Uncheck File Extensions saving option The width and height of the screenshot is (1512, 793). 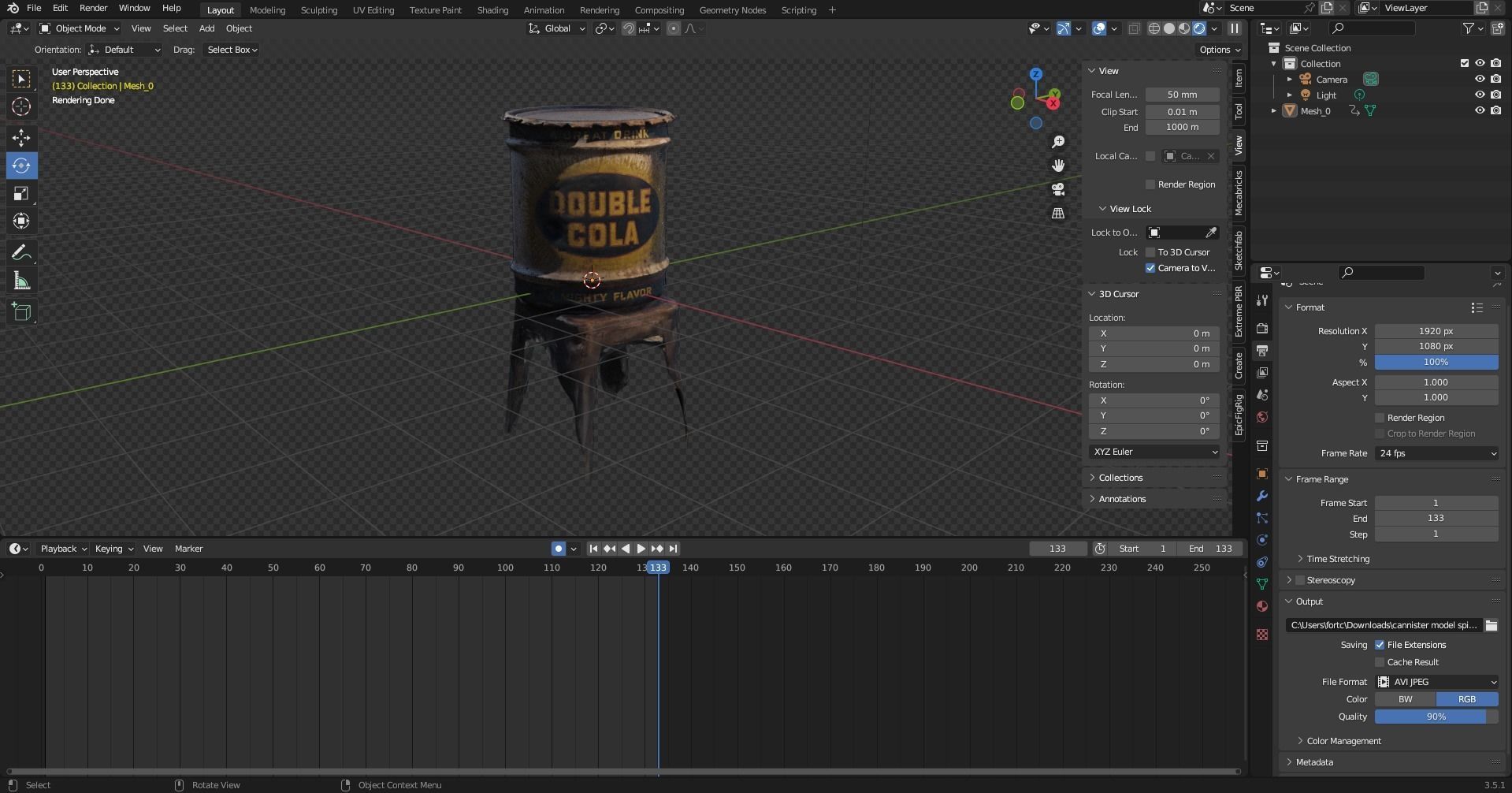coord(1380,645)
